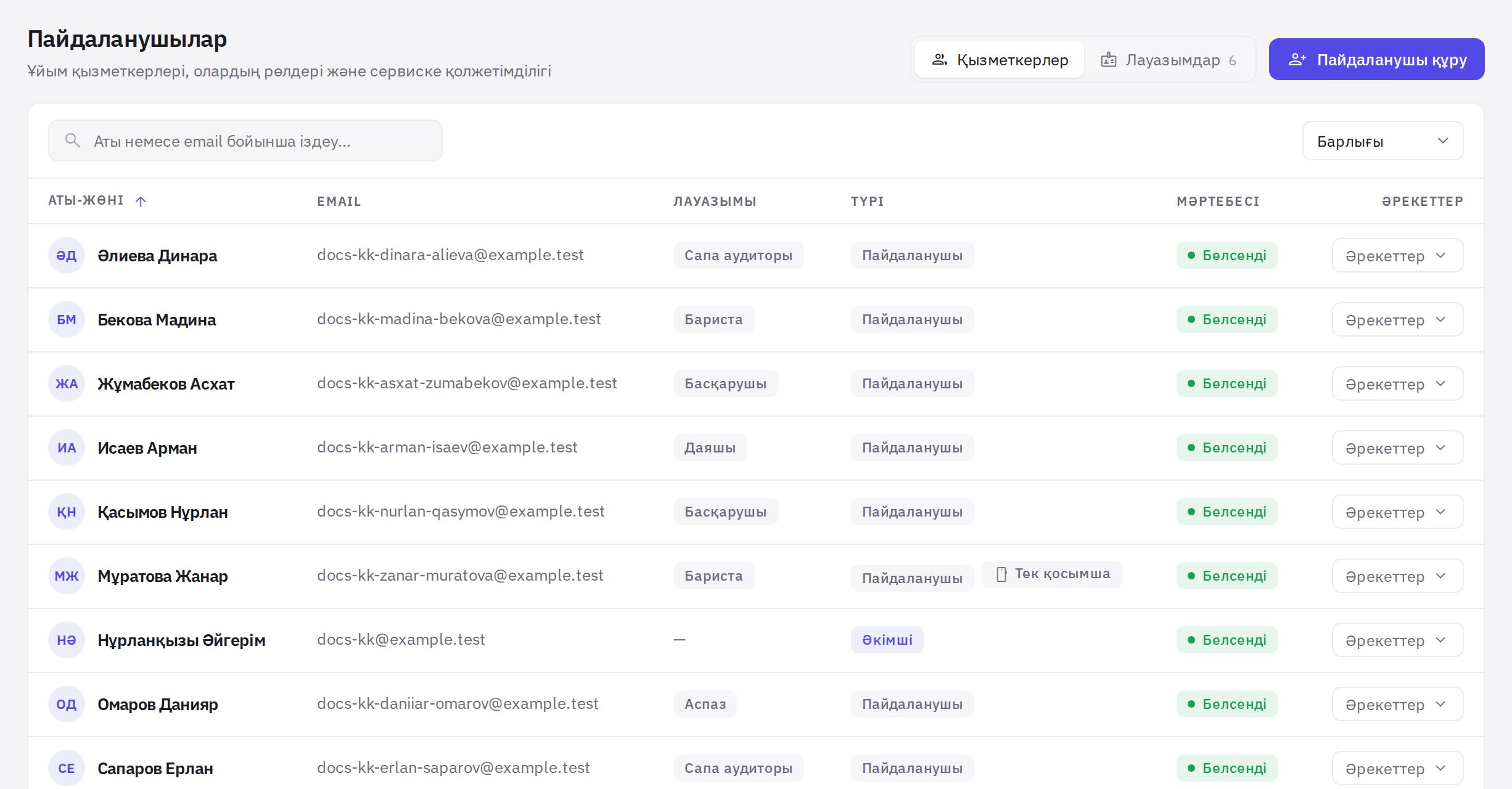Focus the name or email search field

(245, 141)
